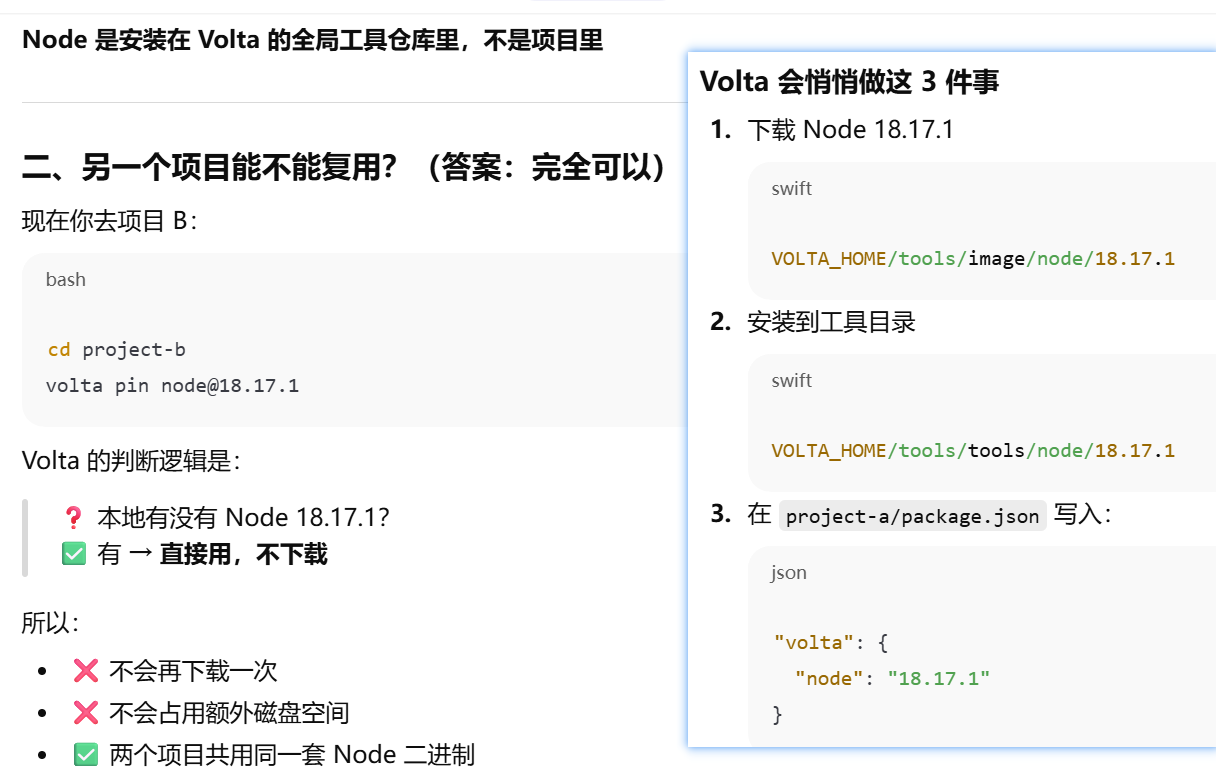Click the code line "volta pin node@18.17.1"

point(172,385)
